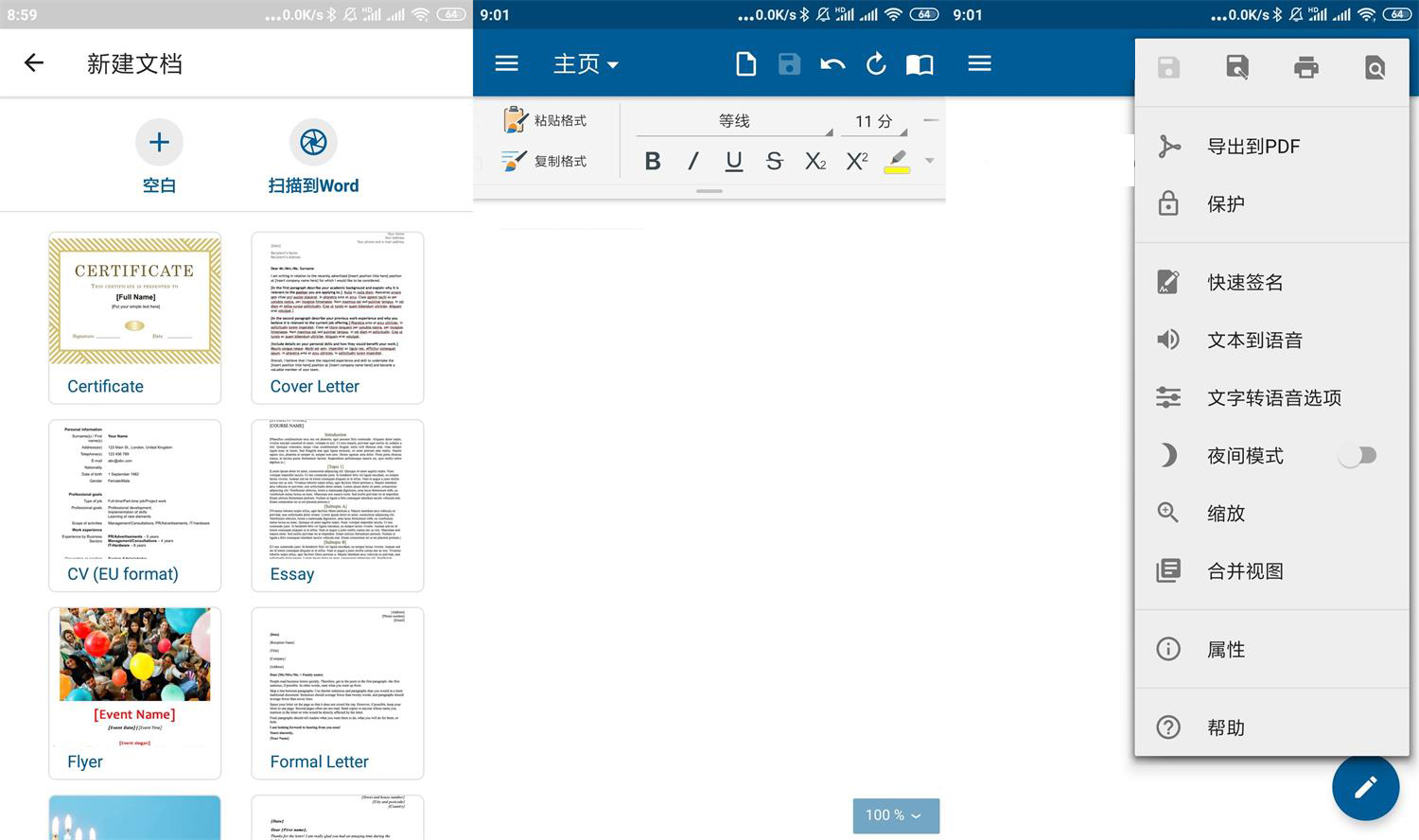Click the 复制格式 copy format button
This screenshot has height=840, width=1419.
[x=545, y=161]
